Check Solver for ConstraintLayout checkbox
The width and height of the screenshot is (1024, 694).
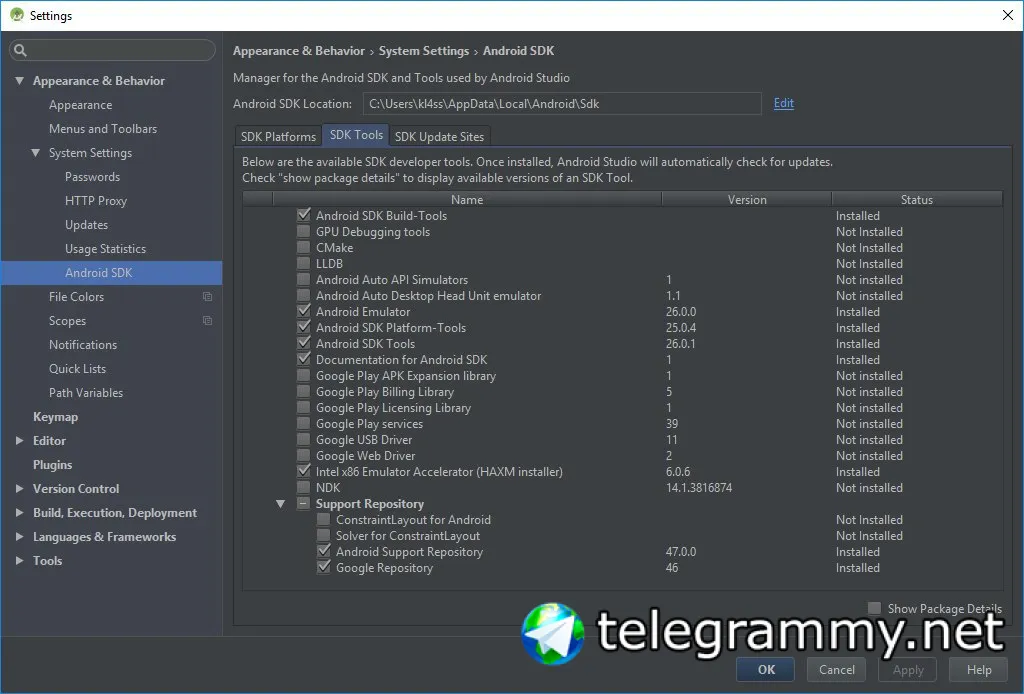click(323, 535)
